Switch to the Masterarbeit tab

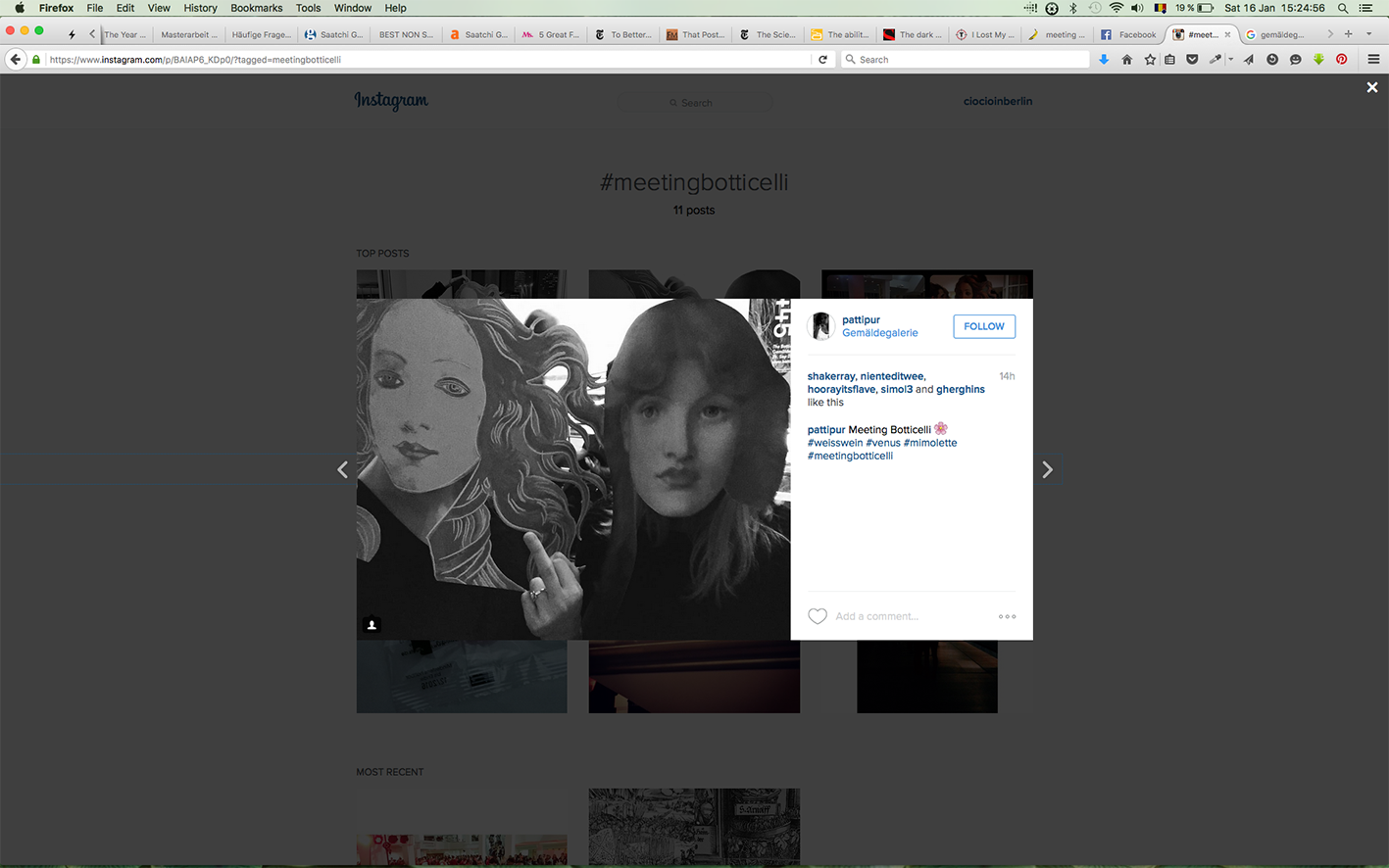pos(188,34)
